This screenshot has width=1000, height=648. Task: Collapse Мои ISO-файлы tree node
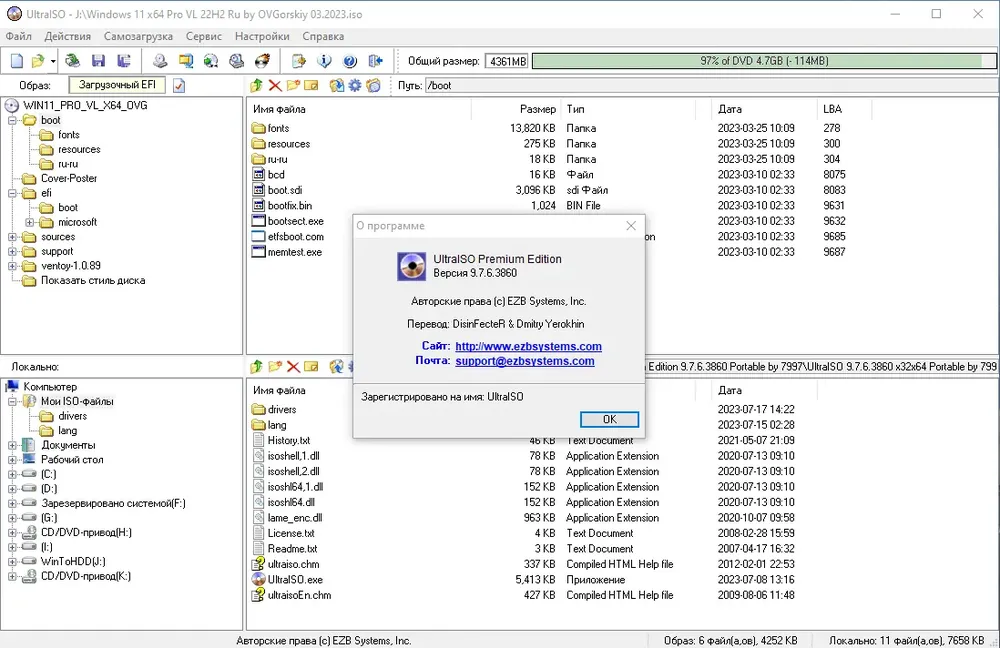click(12, 402)
